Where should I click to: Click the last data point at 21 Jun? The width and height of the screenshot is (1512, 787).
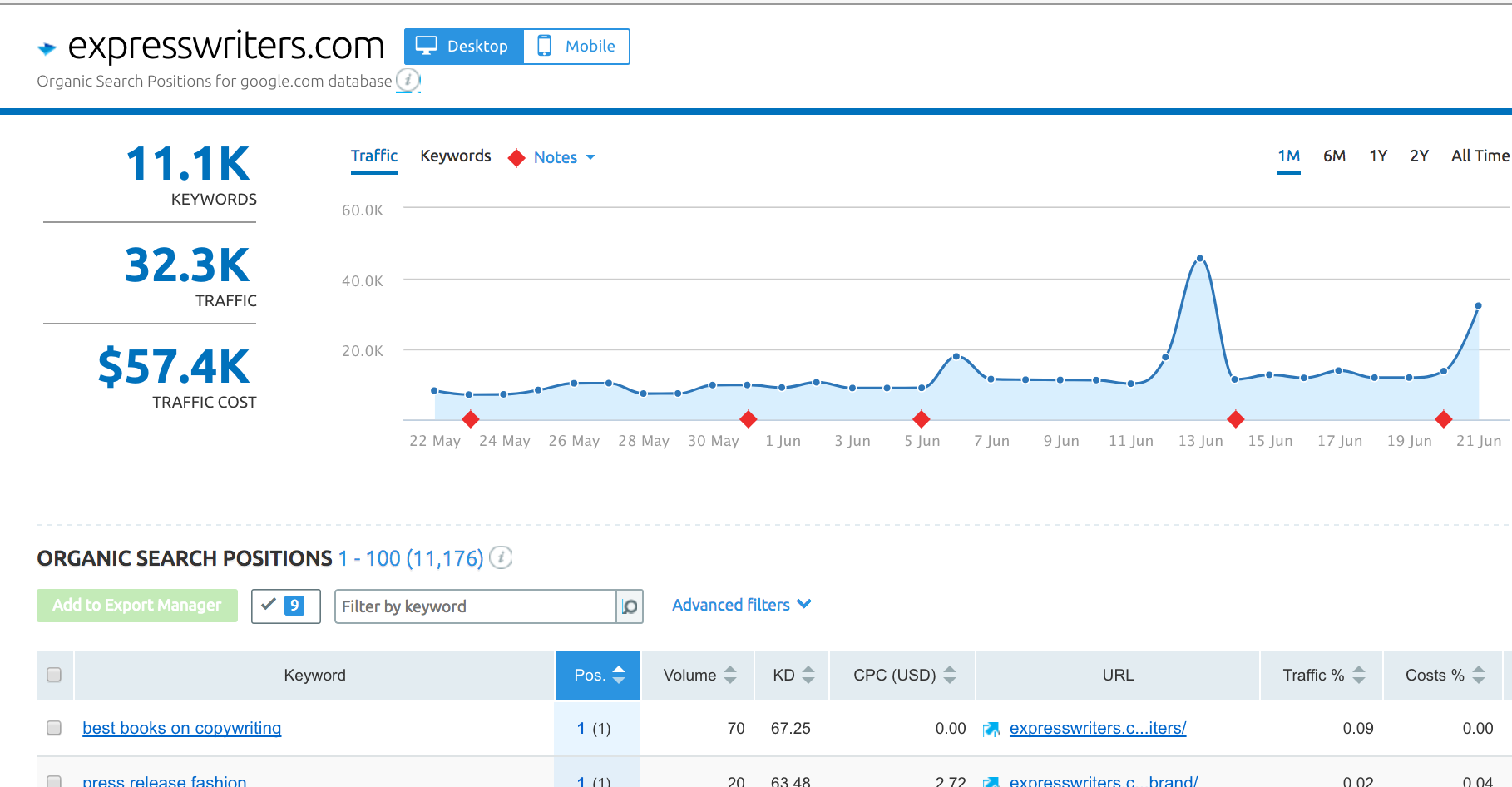pos(1479,306)
